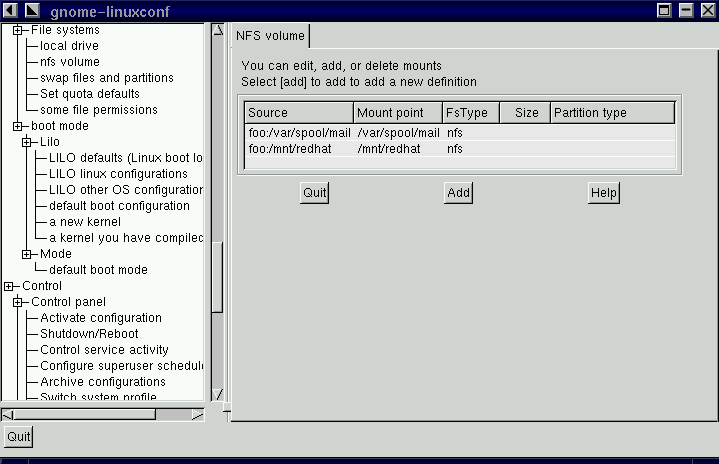Select 'Activate configuration' tree entry
Screen dimensions: 719x464
click(x=100, y=318)
